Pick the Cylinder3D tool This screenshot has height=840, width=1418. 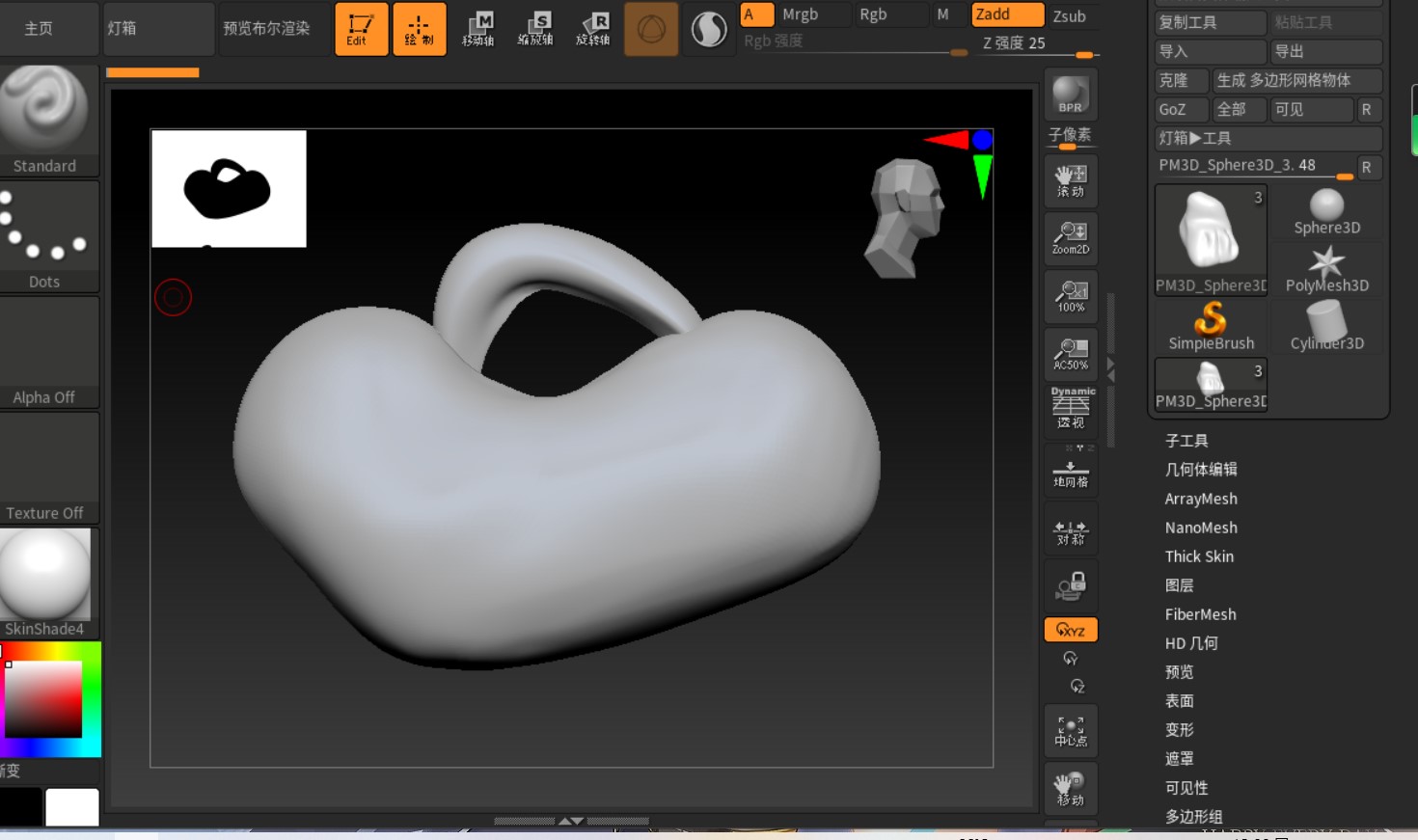(x=1327, y=328)
